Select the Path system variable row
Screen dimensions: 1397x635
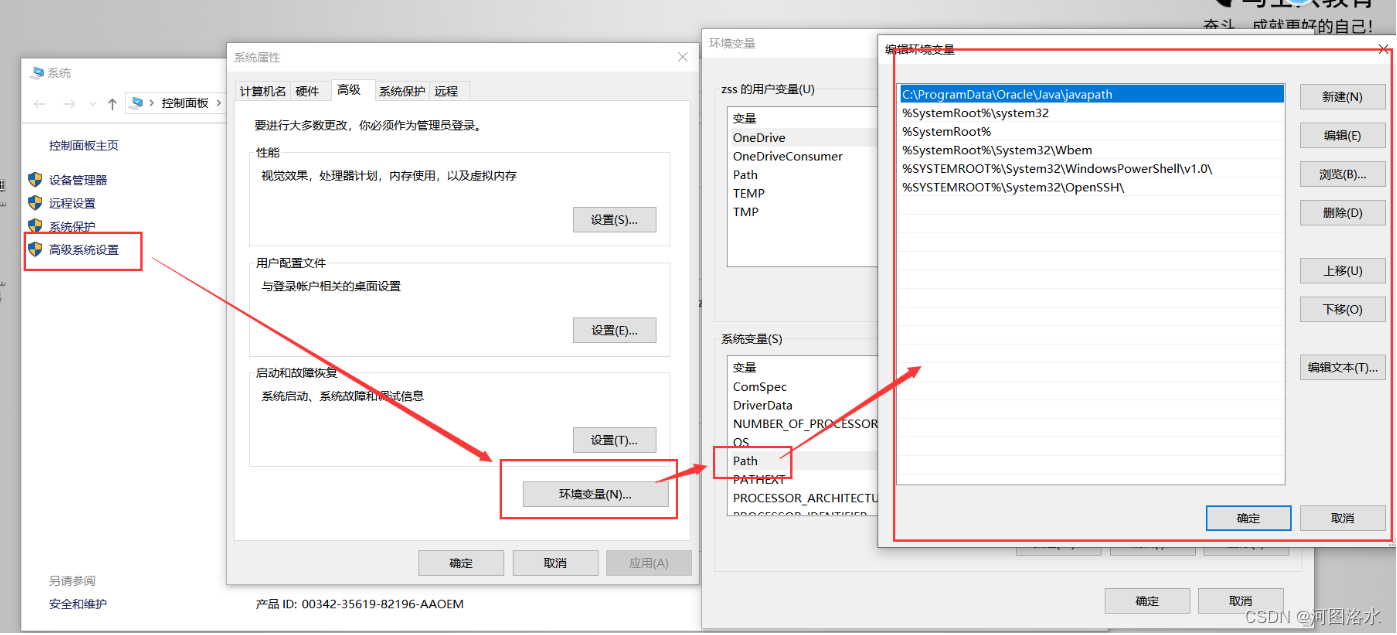[x=745, y=461]
